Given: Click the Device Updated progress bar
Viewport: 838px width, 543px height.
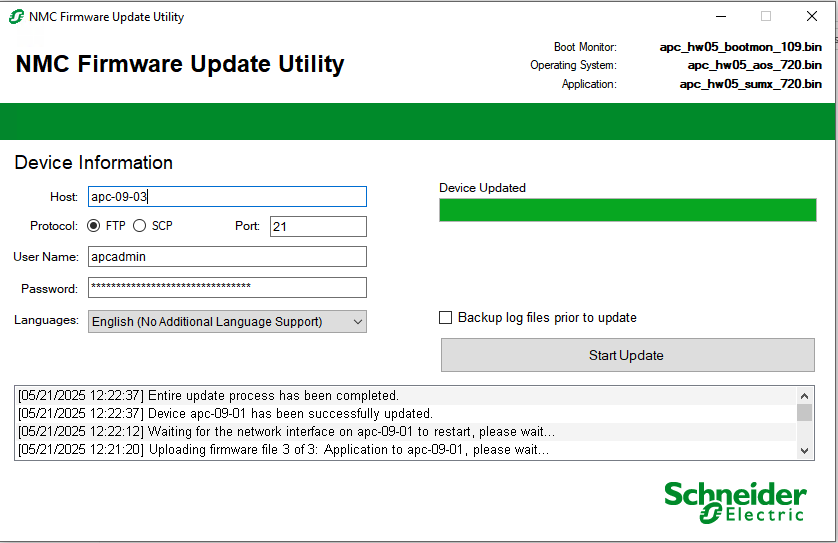Looking at the screenshot, I should click(627, 210).
